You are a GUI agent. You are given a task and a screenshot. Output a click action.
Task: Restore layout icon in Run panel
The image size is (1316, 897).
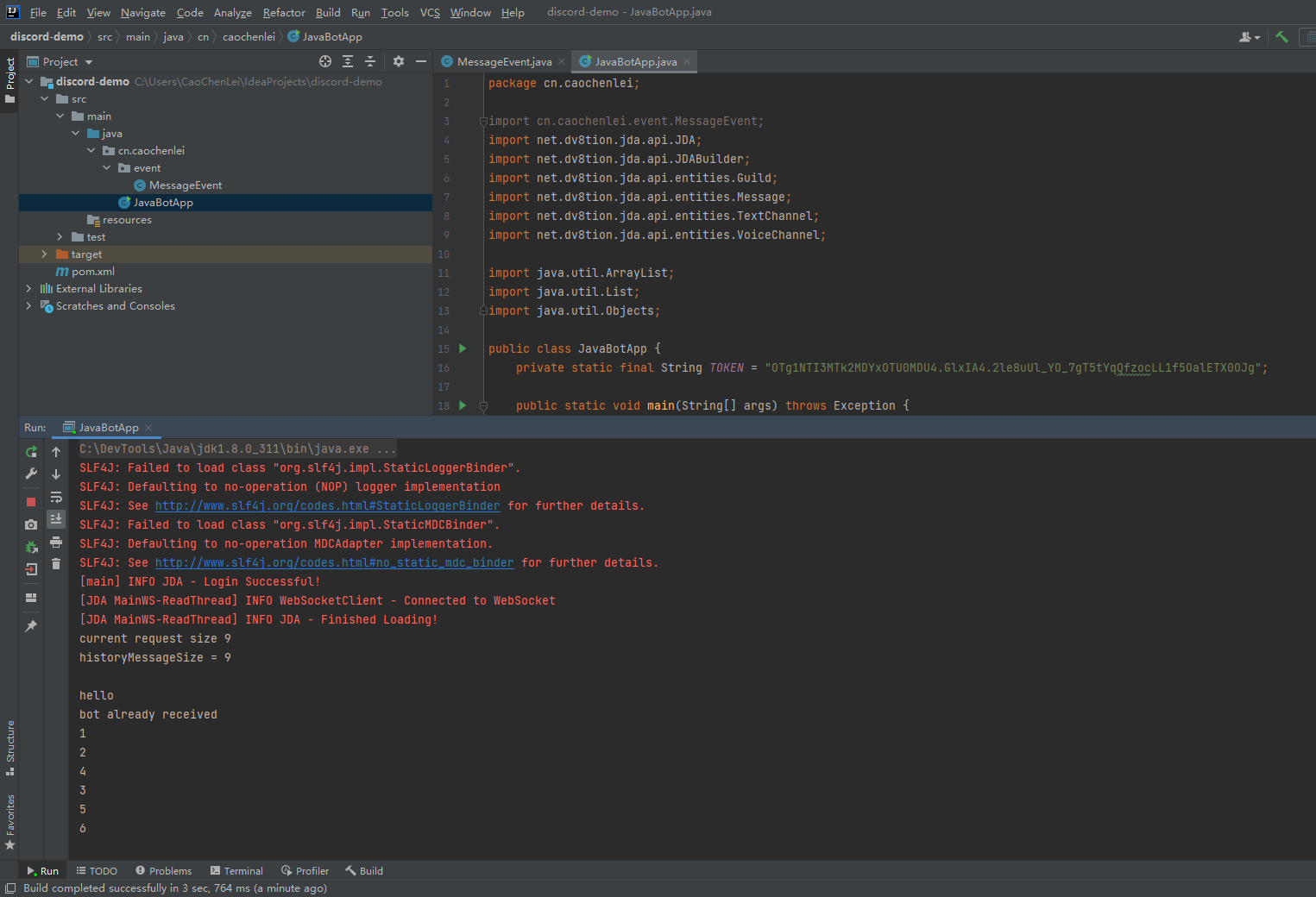(x=31, y=597)
